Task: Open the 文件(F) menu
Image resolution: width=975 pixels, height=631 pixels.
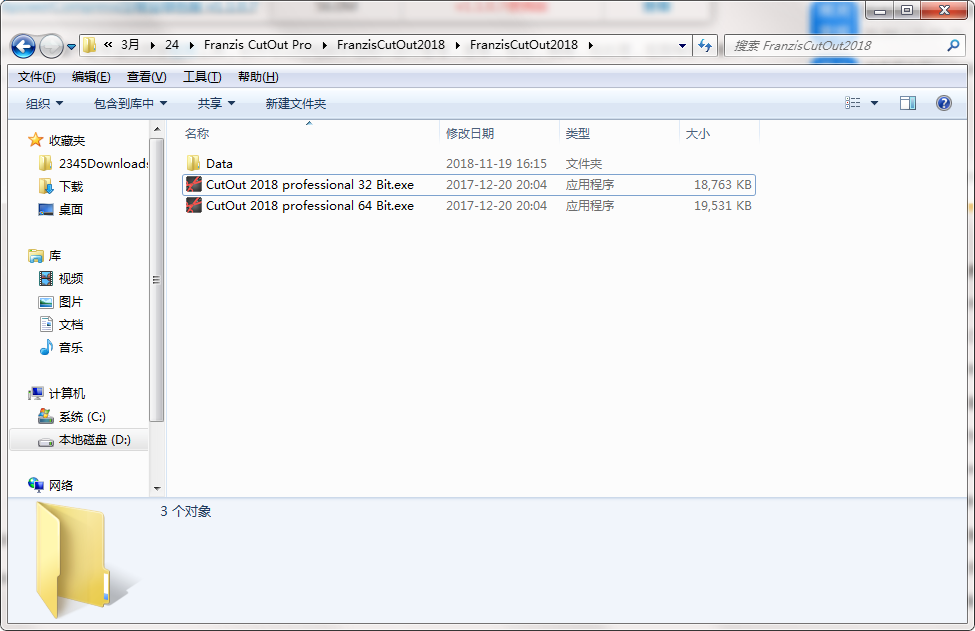Action: click(37, 77)
